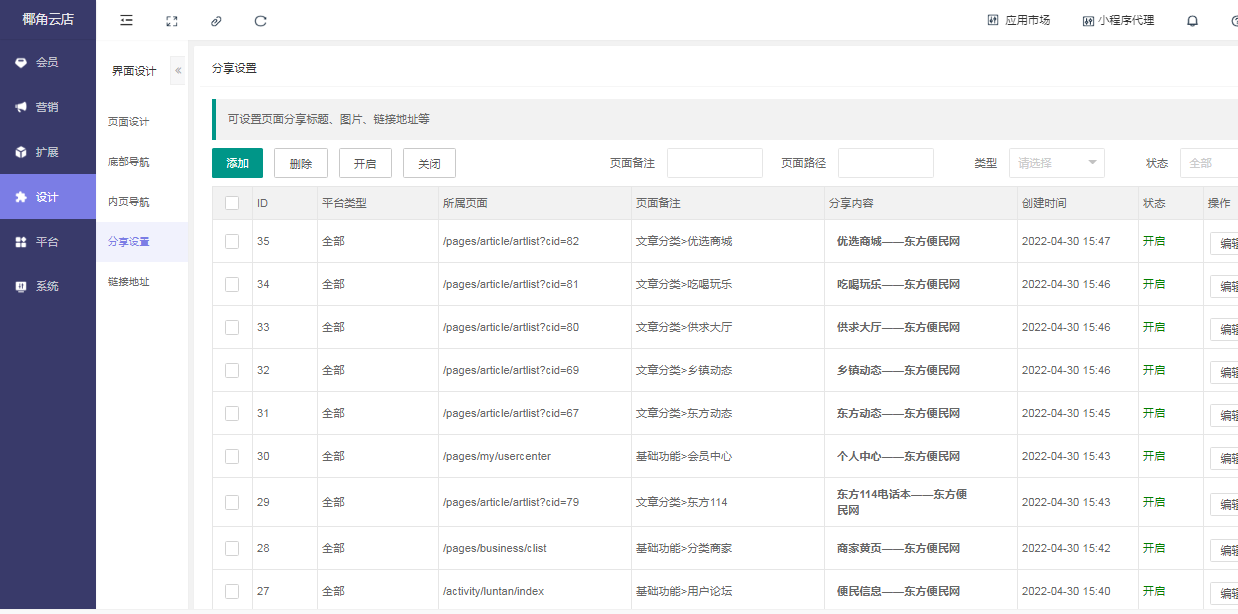Collapse the 界面设计 submenu panel
Image resolution: width=1238 pixels, height=614 pixels.
click(x=178, y=71)
